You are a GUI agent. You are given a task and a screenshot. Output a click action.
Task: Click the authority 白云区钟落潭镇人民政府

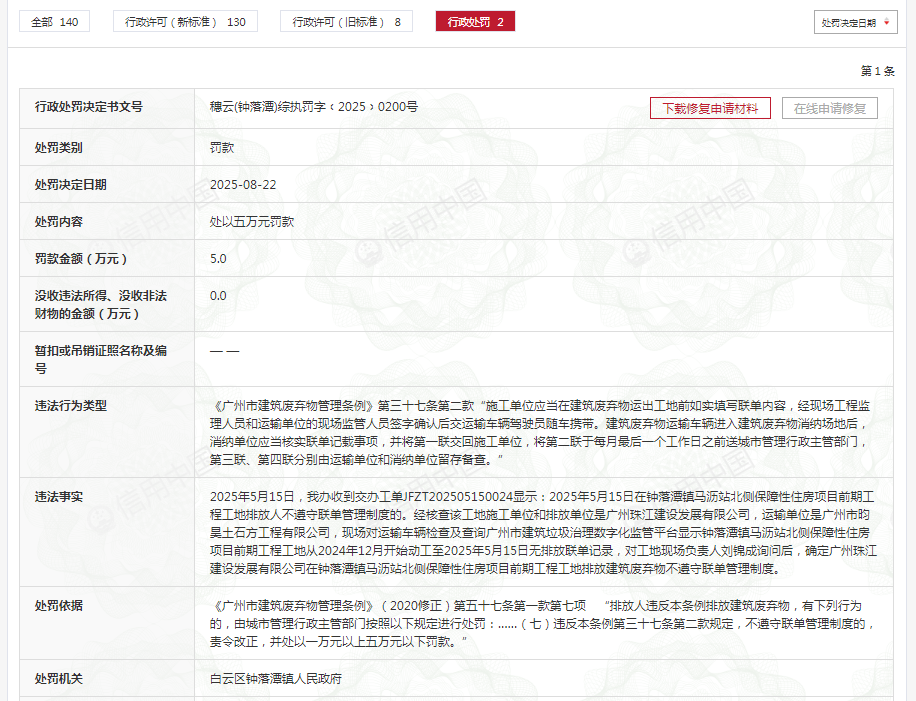click(276, 679)
